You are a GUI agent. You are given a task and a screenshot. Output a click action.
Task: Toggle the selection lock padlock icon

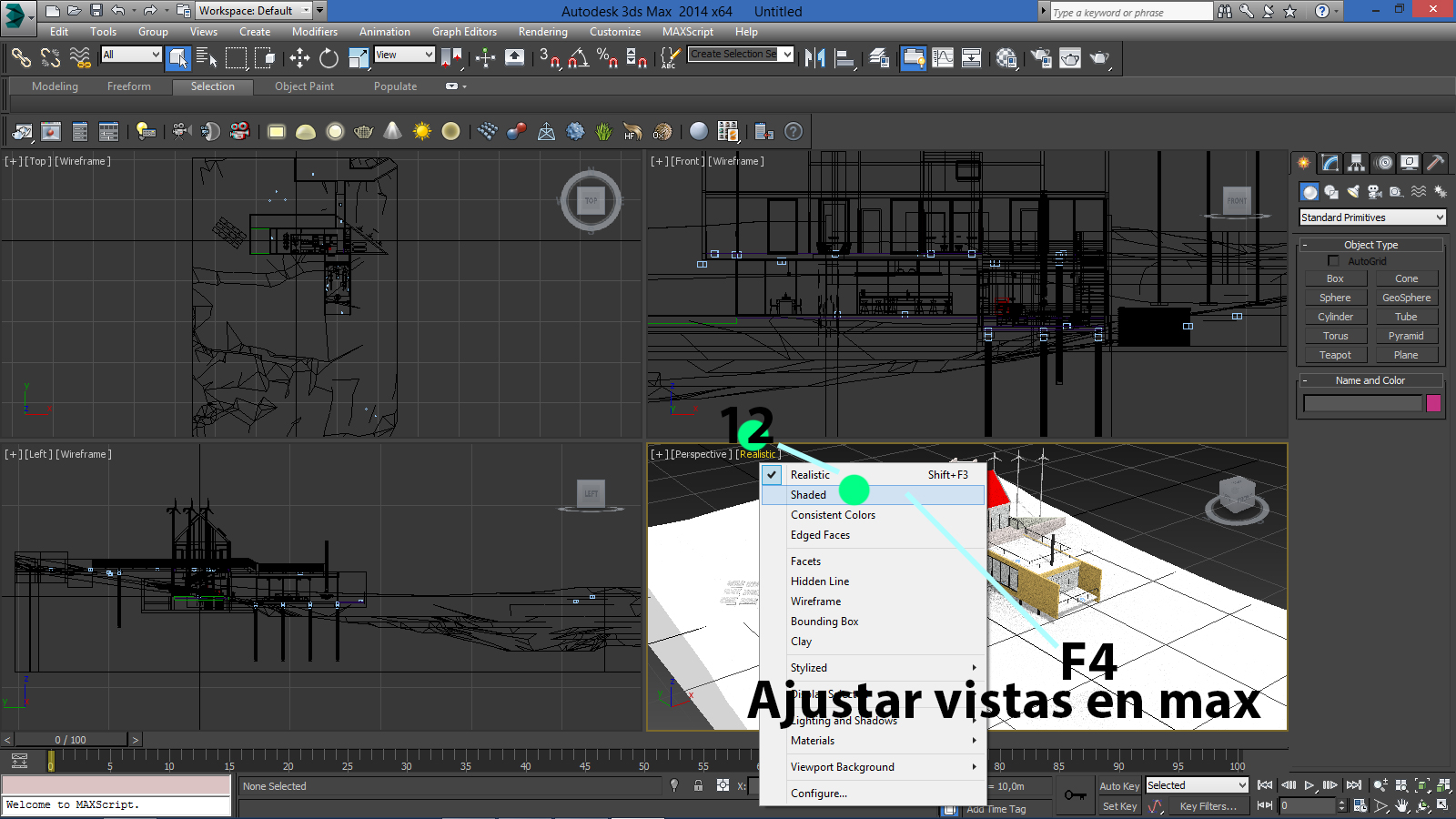click(698, 785)
